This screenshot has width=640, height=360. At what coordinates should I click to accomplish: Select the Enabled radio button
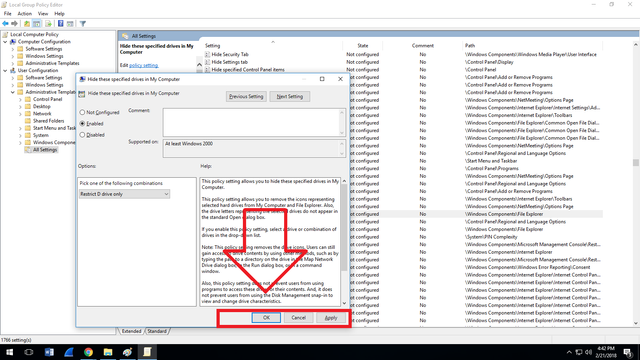tap(82, 123)
